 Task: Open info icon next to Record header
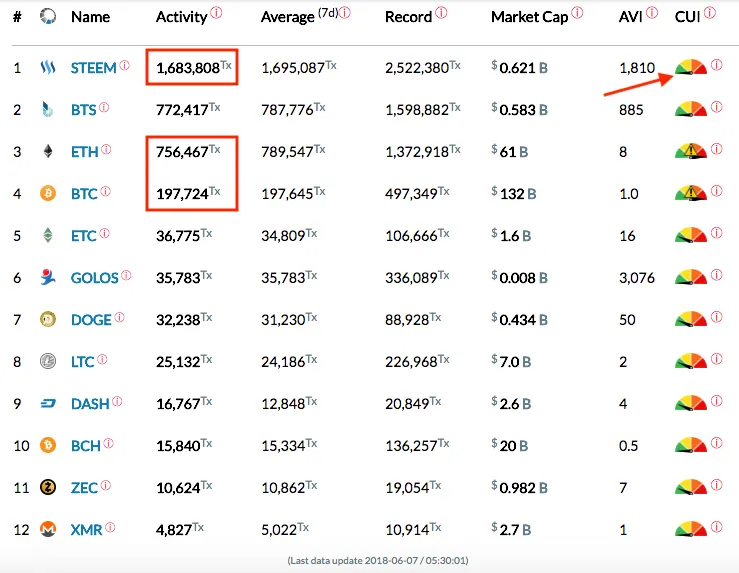(x=441, y=13)
